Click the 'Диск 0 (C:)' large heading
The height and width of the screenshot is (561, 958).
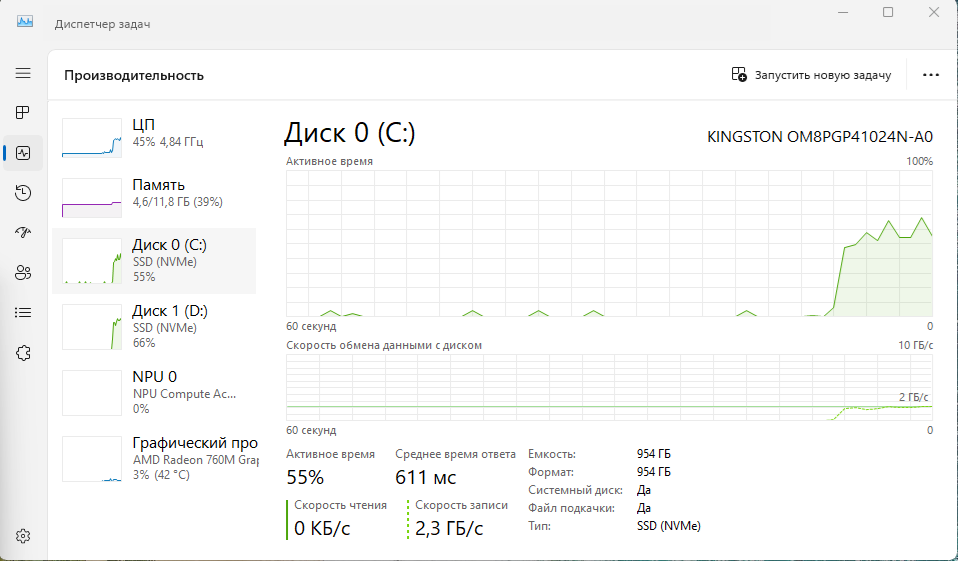point(349,133)
